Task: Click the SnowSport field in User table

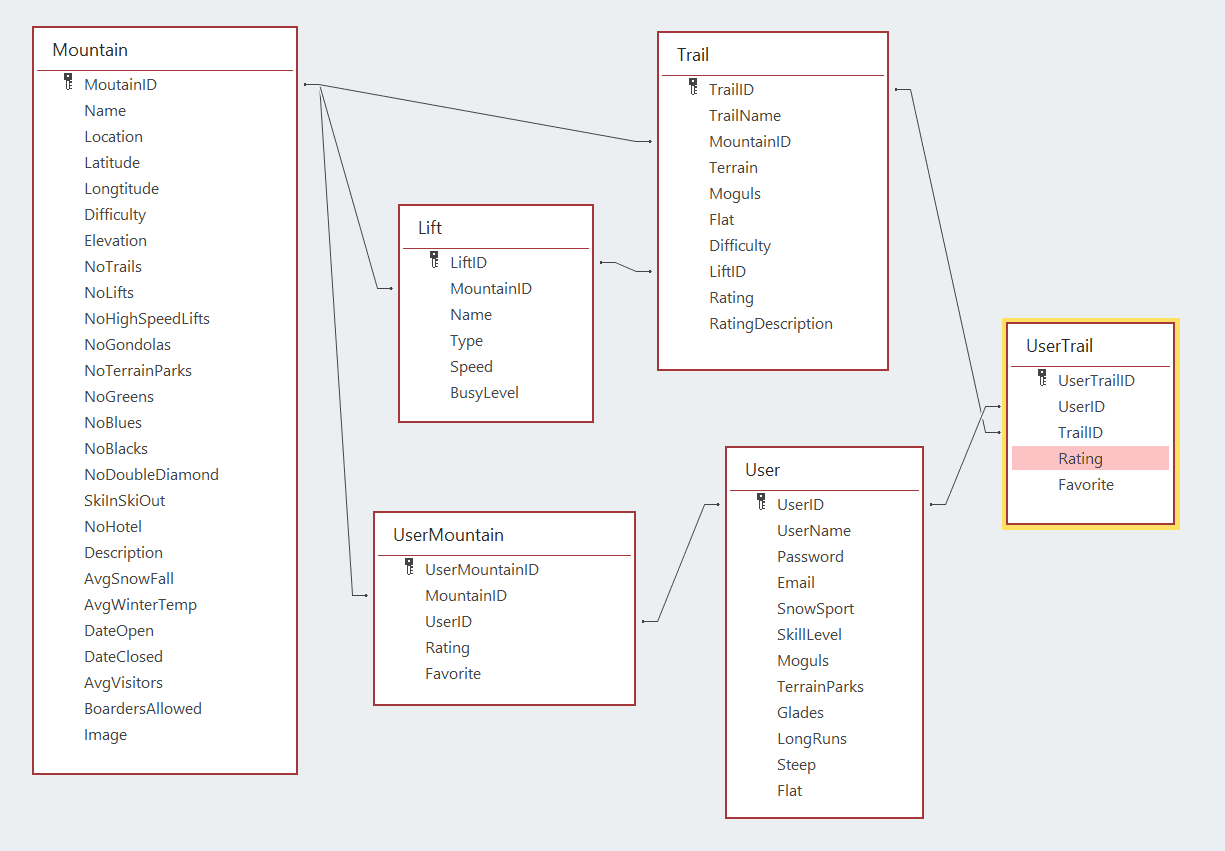Action: (815, 609)
